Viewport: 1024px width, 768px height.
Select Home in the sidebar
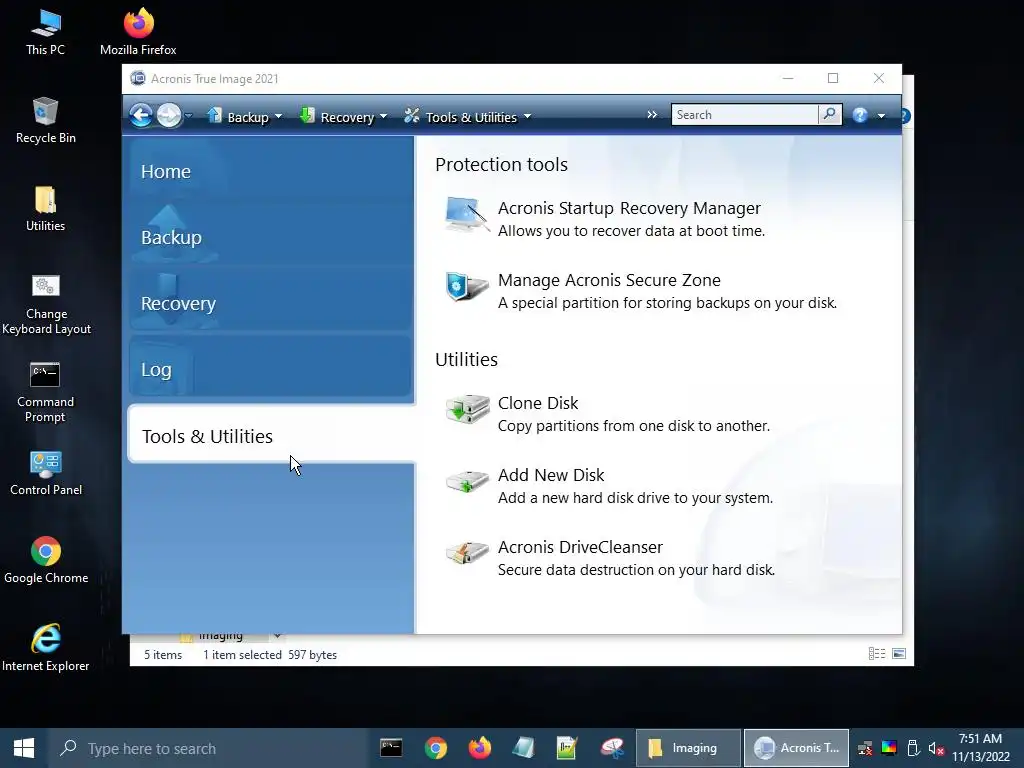pos(270,171)
